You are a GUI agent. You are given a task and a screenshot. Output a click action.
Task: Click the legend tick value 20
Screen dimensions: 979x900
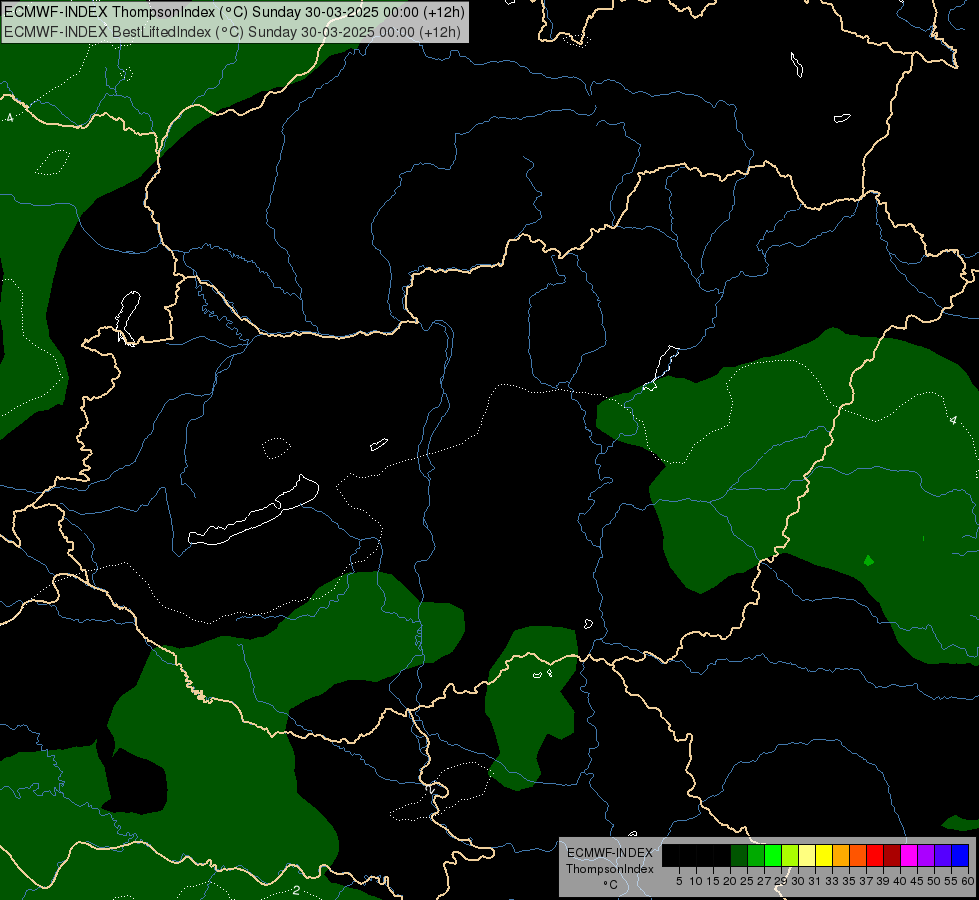click(x=730, y=881)
